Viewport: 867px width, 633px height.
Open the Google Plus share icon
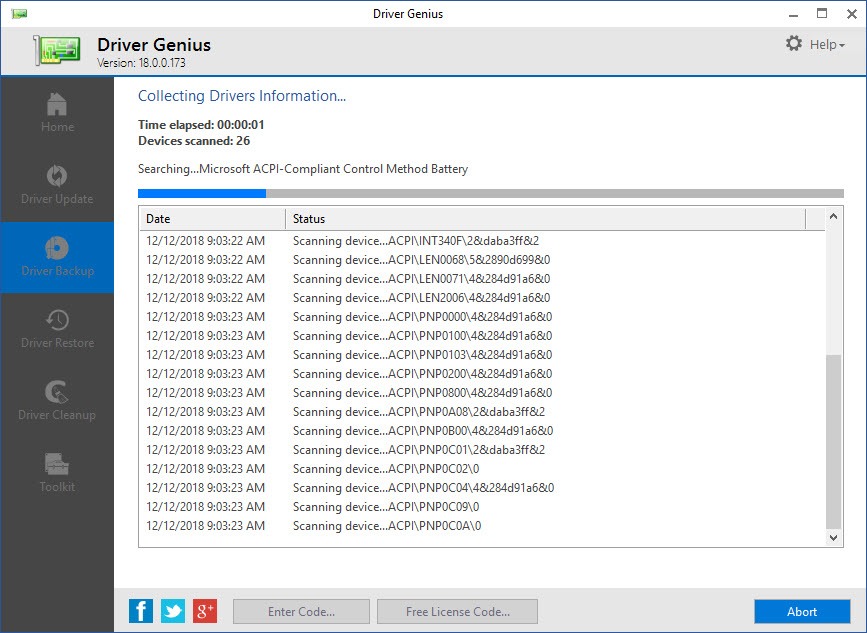[x=205, y=611]
